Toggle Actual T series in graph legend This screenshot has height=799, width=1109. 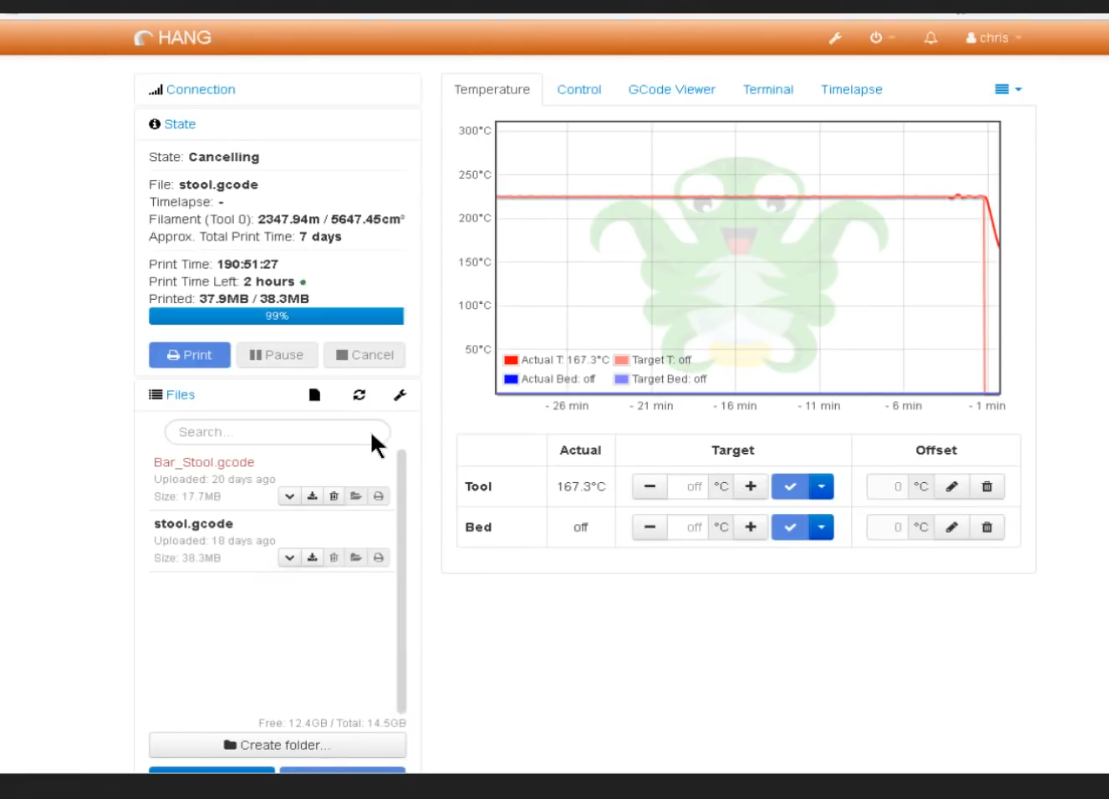click(556, 360)
